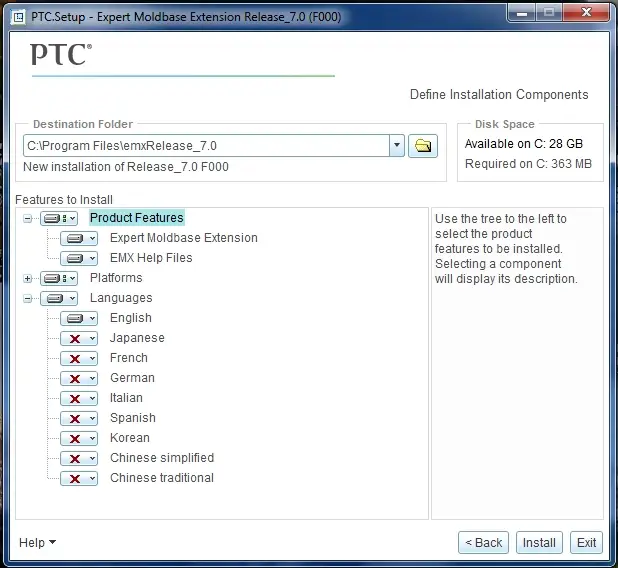Select Chinese traditional in the languages list
618x568 pixels.
pos(162,478)
